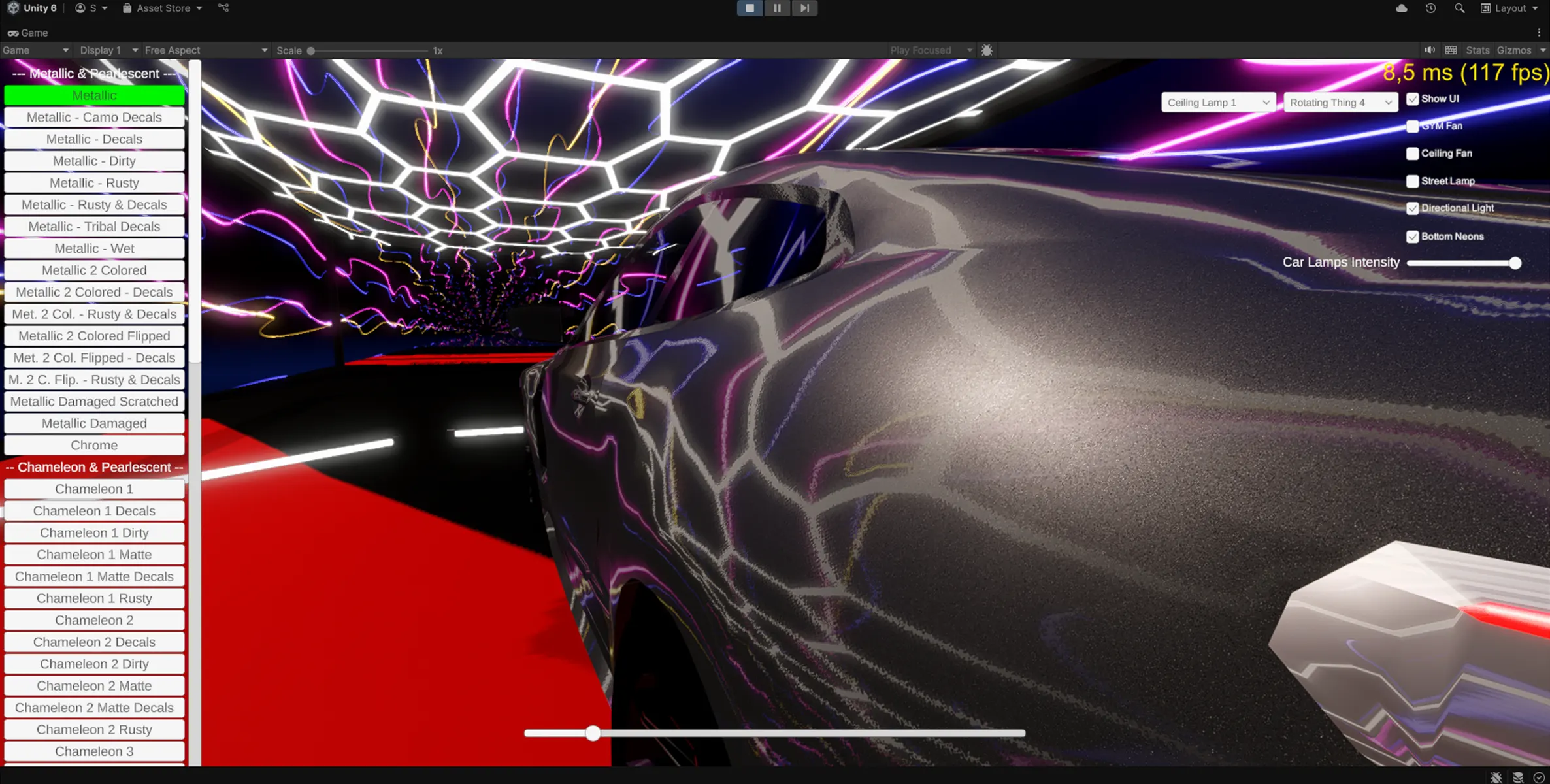Open the Rotating Thing 4 dropdown

pos(1340,103)
